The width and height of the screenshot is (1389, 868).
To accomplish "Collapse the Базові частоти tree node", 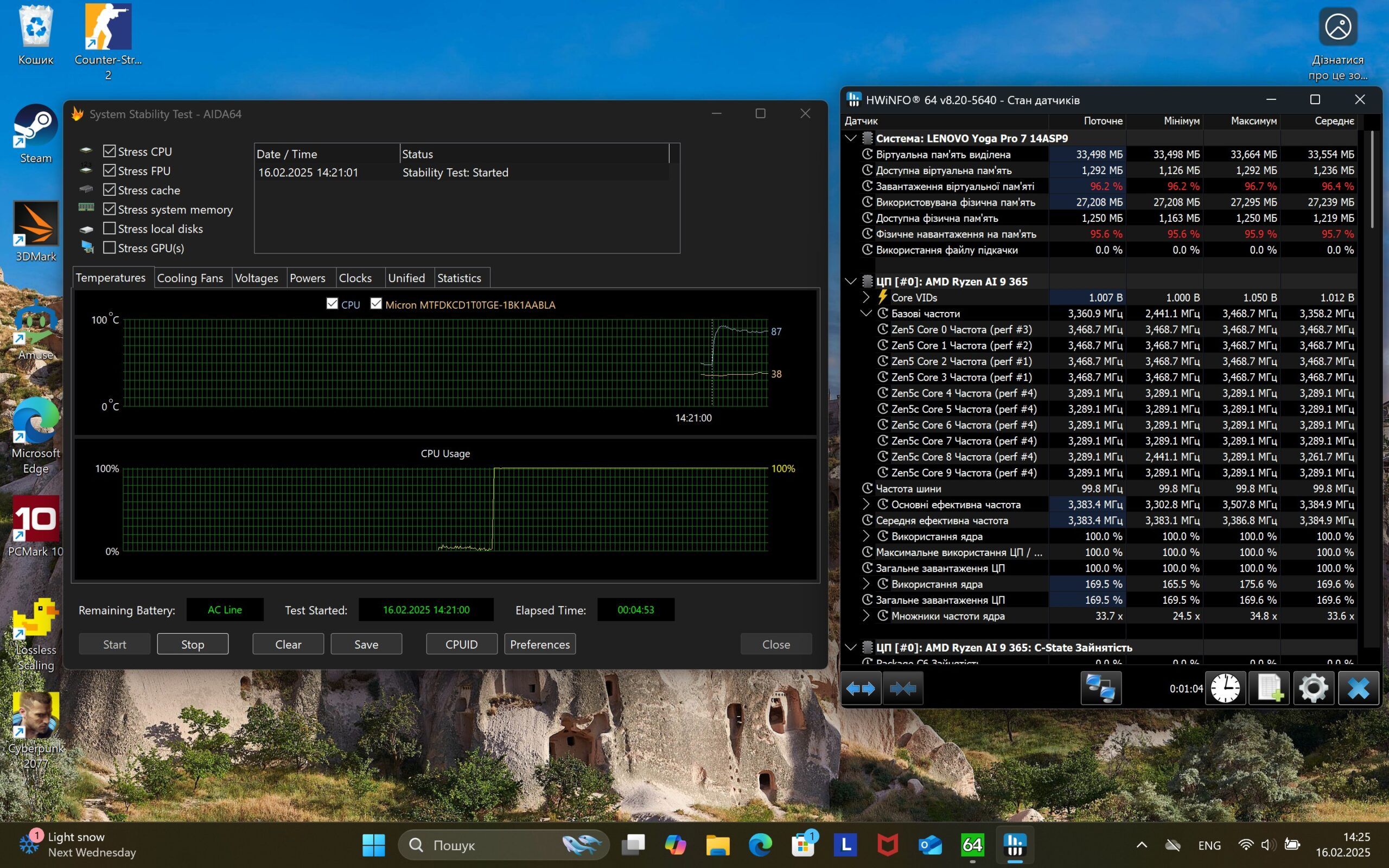I will [x=866, y=314].
